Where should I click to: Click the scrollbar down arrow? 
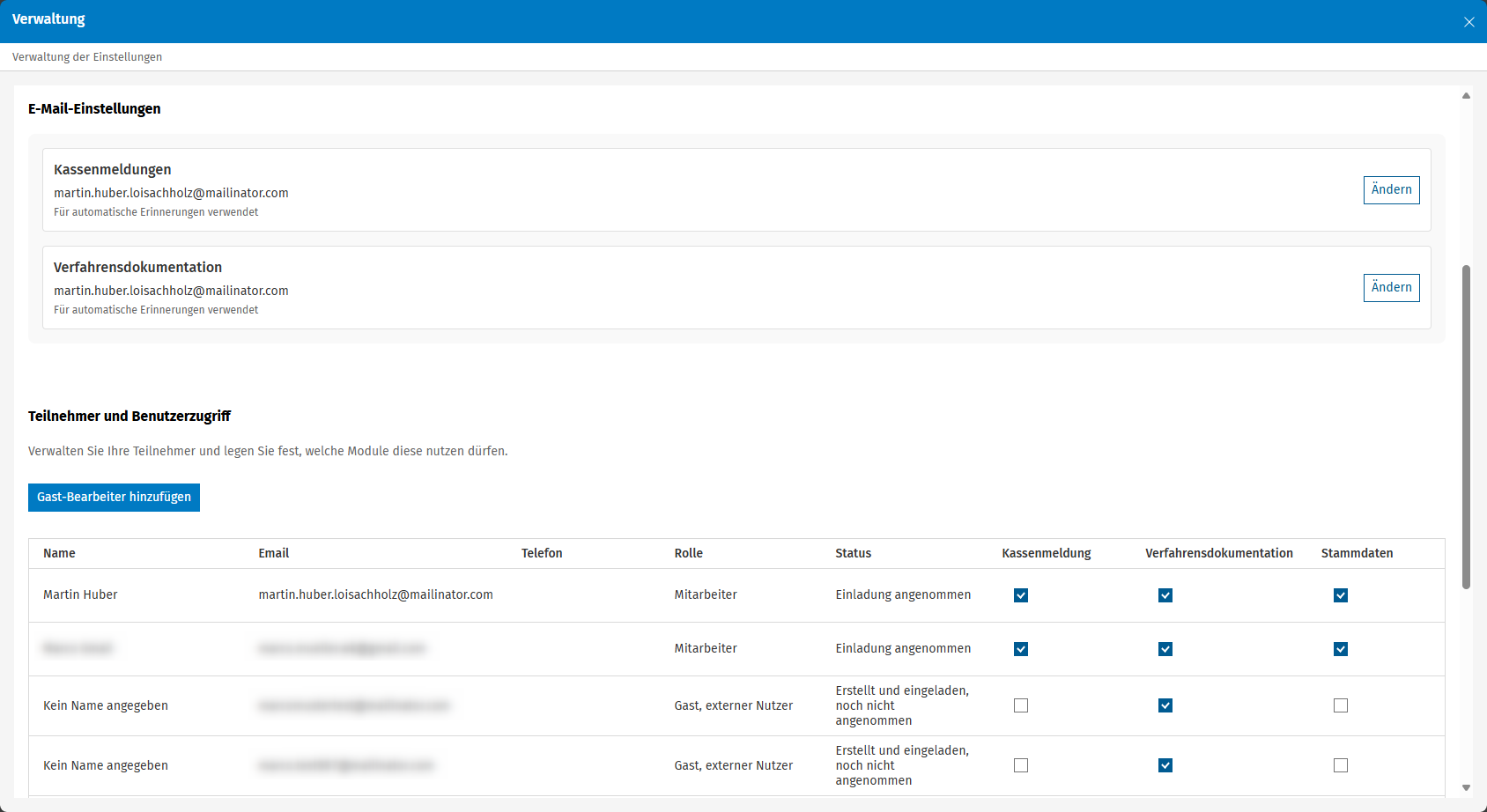[x=1466, y=788]
